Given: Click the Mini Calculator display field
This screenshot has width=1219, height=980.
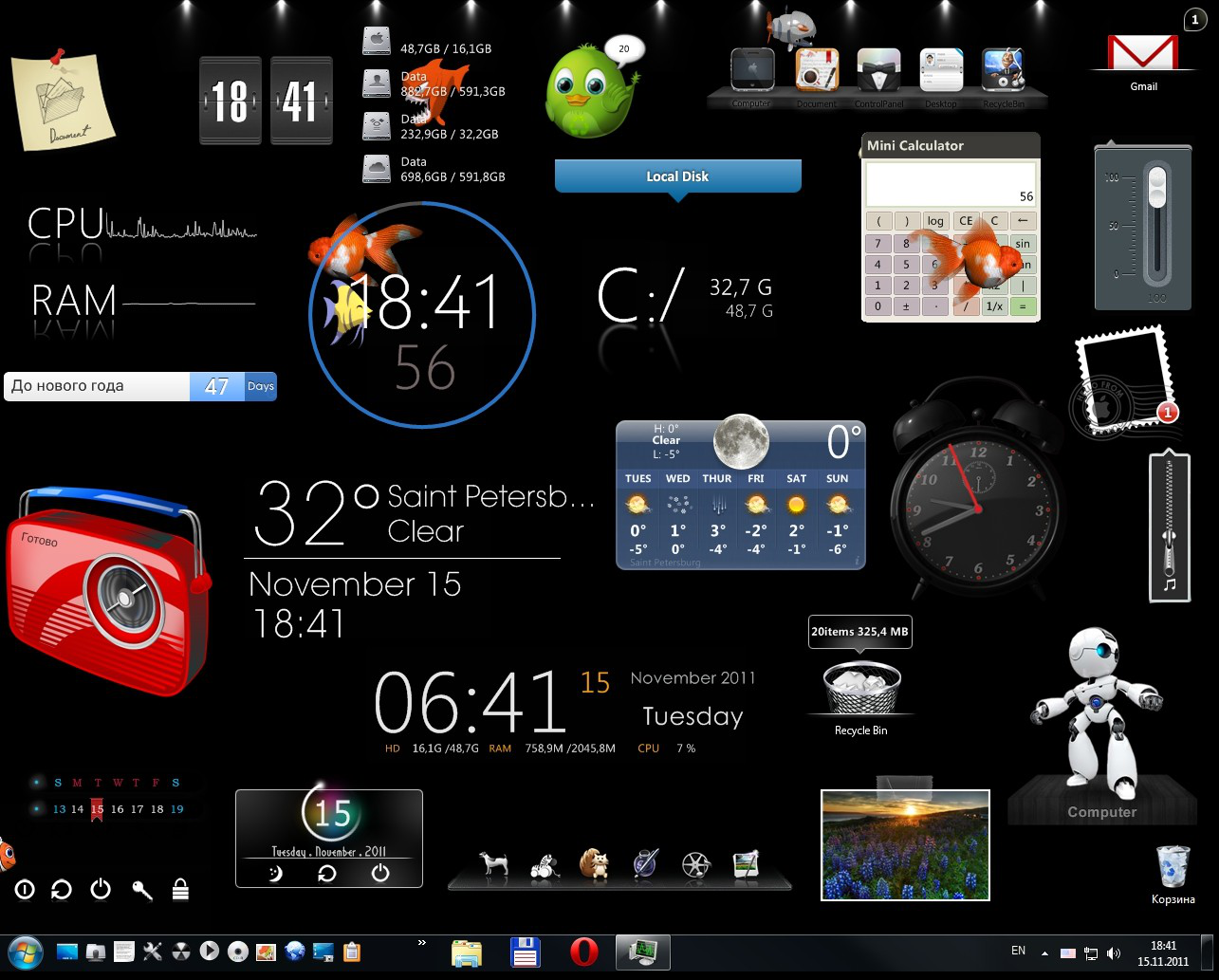Looking at the screenshot, I should tap(951, 185).
